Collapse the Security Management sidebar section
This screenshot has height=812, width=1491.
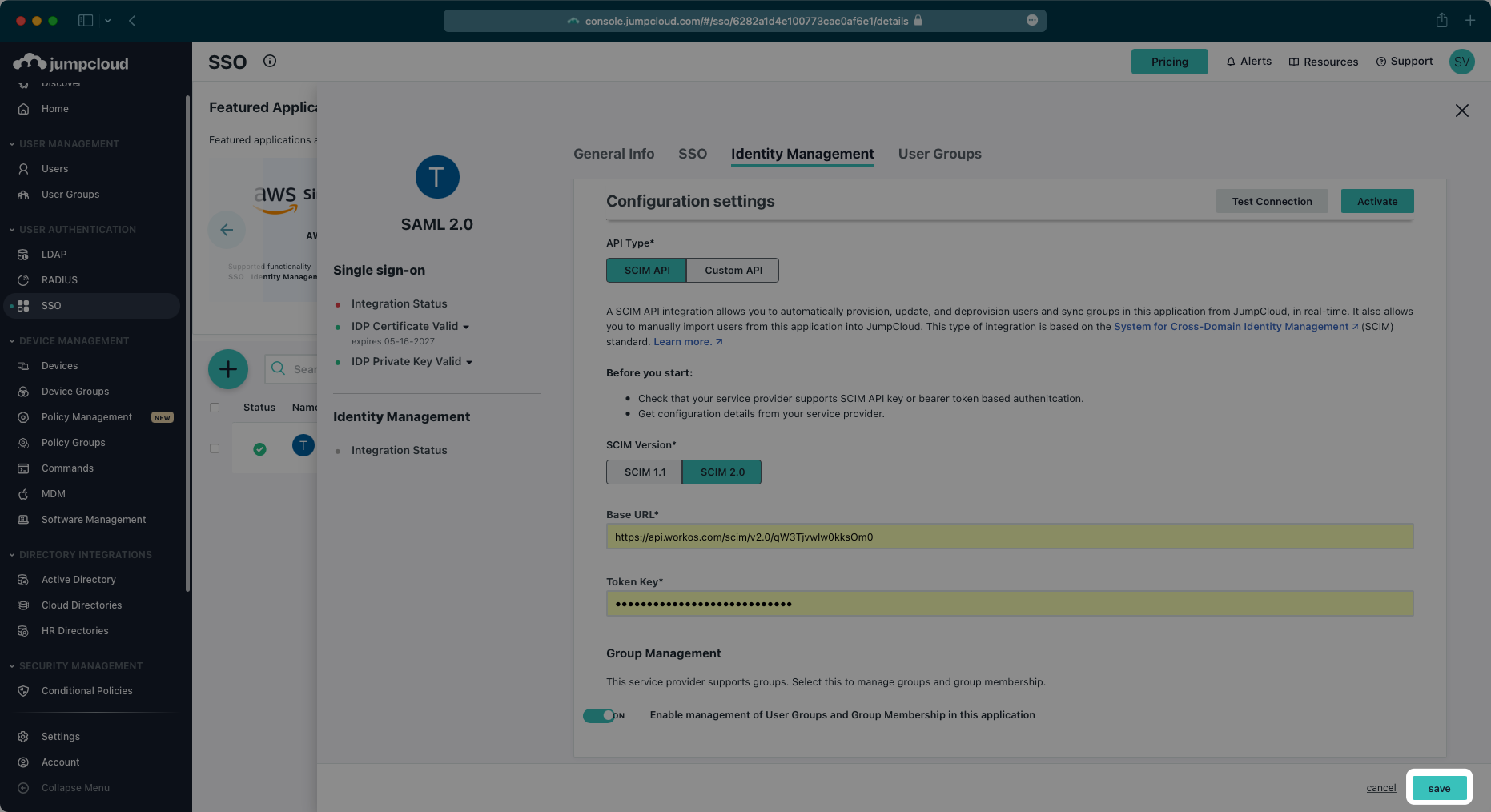tap(11, 665)
